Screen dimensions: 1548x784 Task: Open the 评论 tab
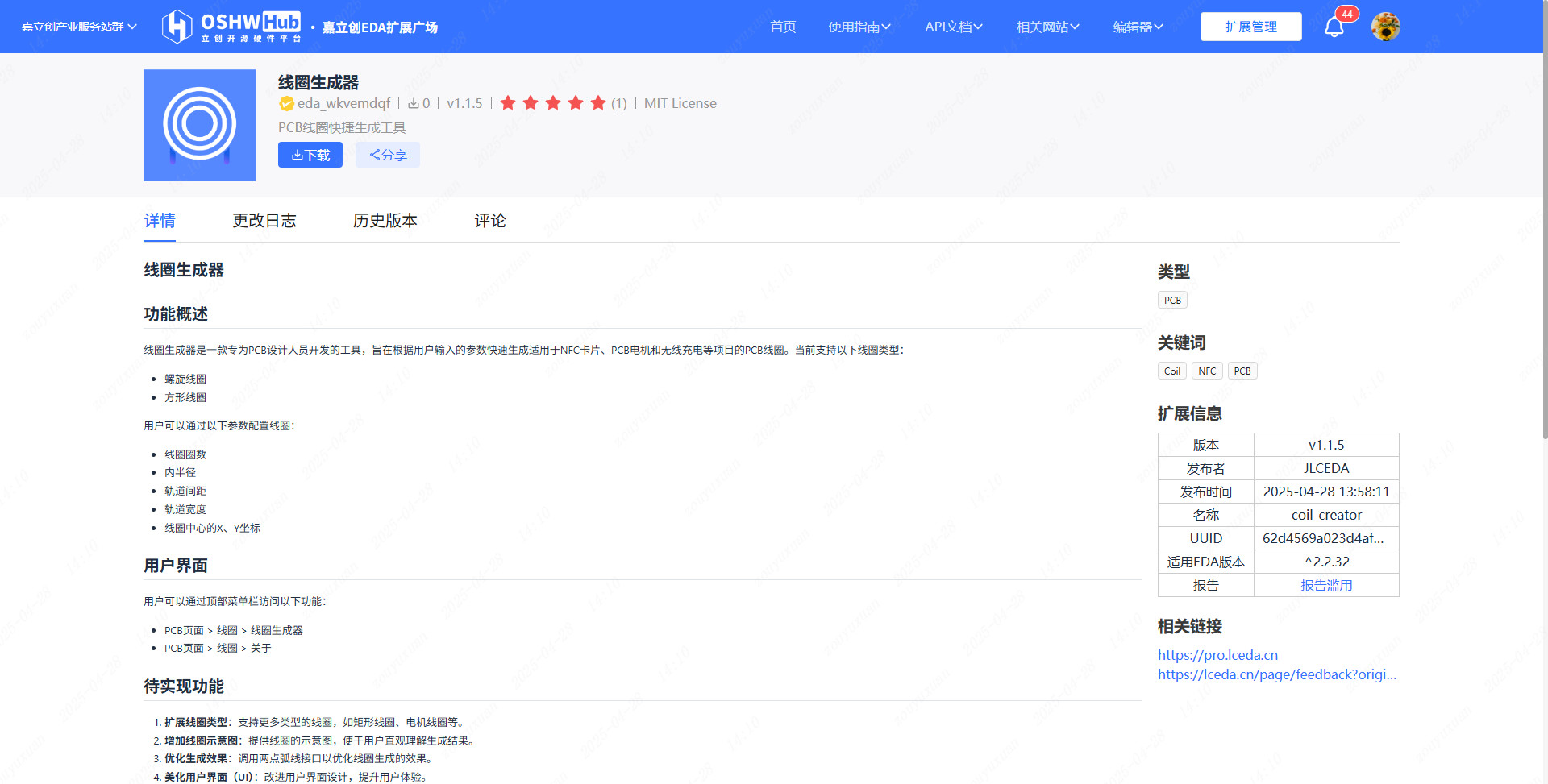(x=489, y=220)
